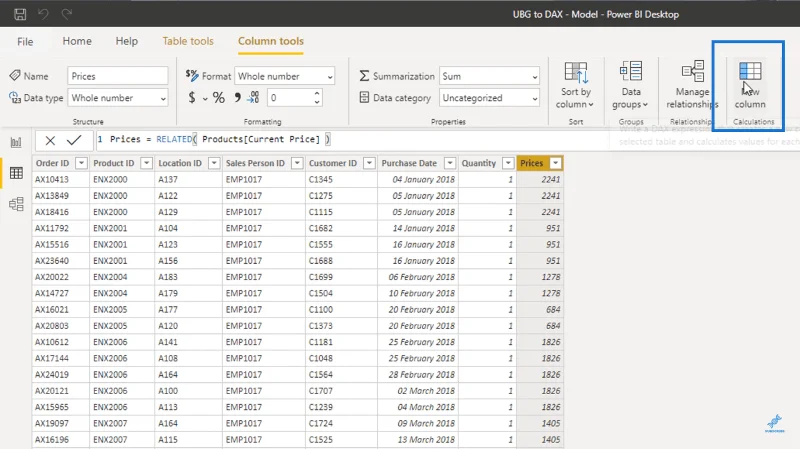This screenshot has width=800, height=449.
Task: Click the Undo arrow icon
Action: click(43, 14)
